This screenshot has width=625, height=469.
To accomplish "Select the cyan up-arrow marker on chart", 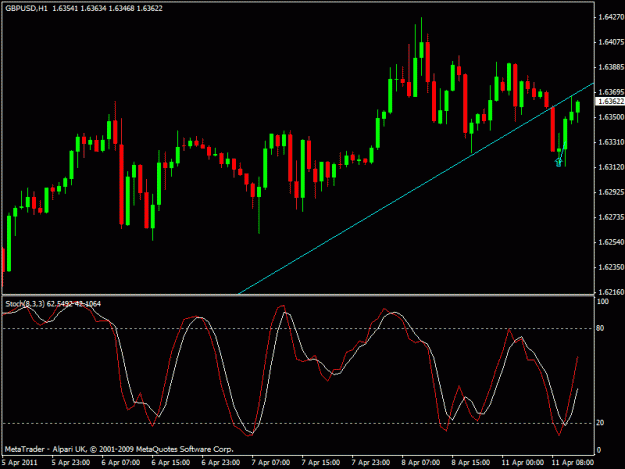I will pos(559,162).
